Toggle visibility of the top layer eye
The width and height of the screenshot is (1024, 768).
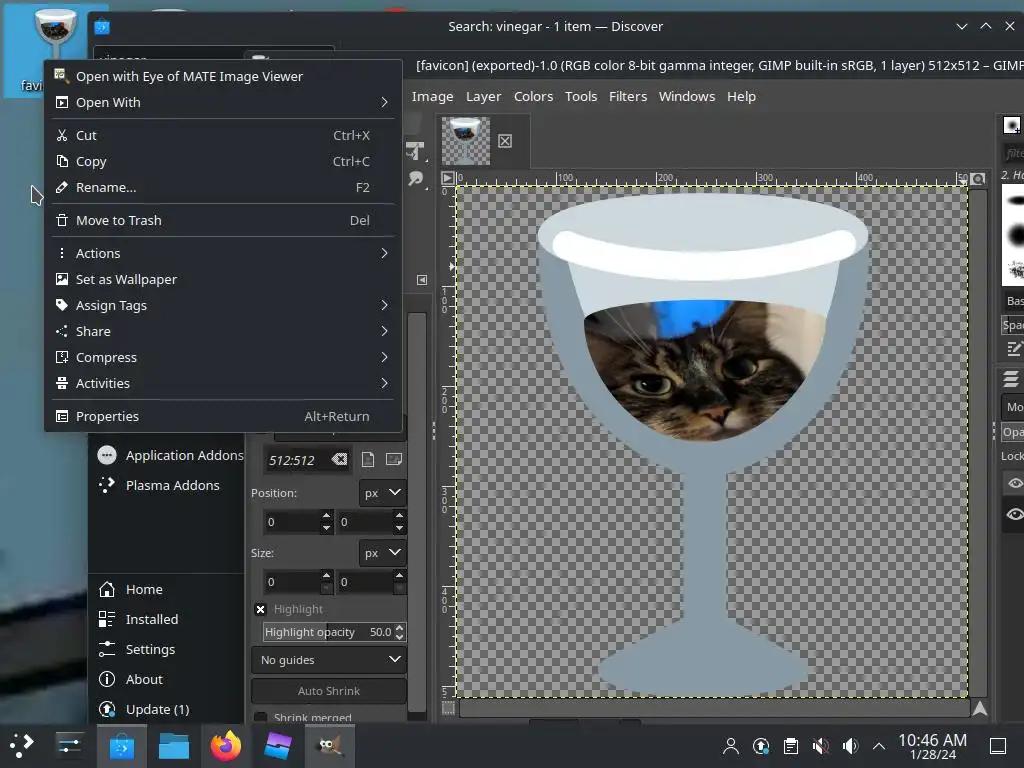pos(1014,483)
